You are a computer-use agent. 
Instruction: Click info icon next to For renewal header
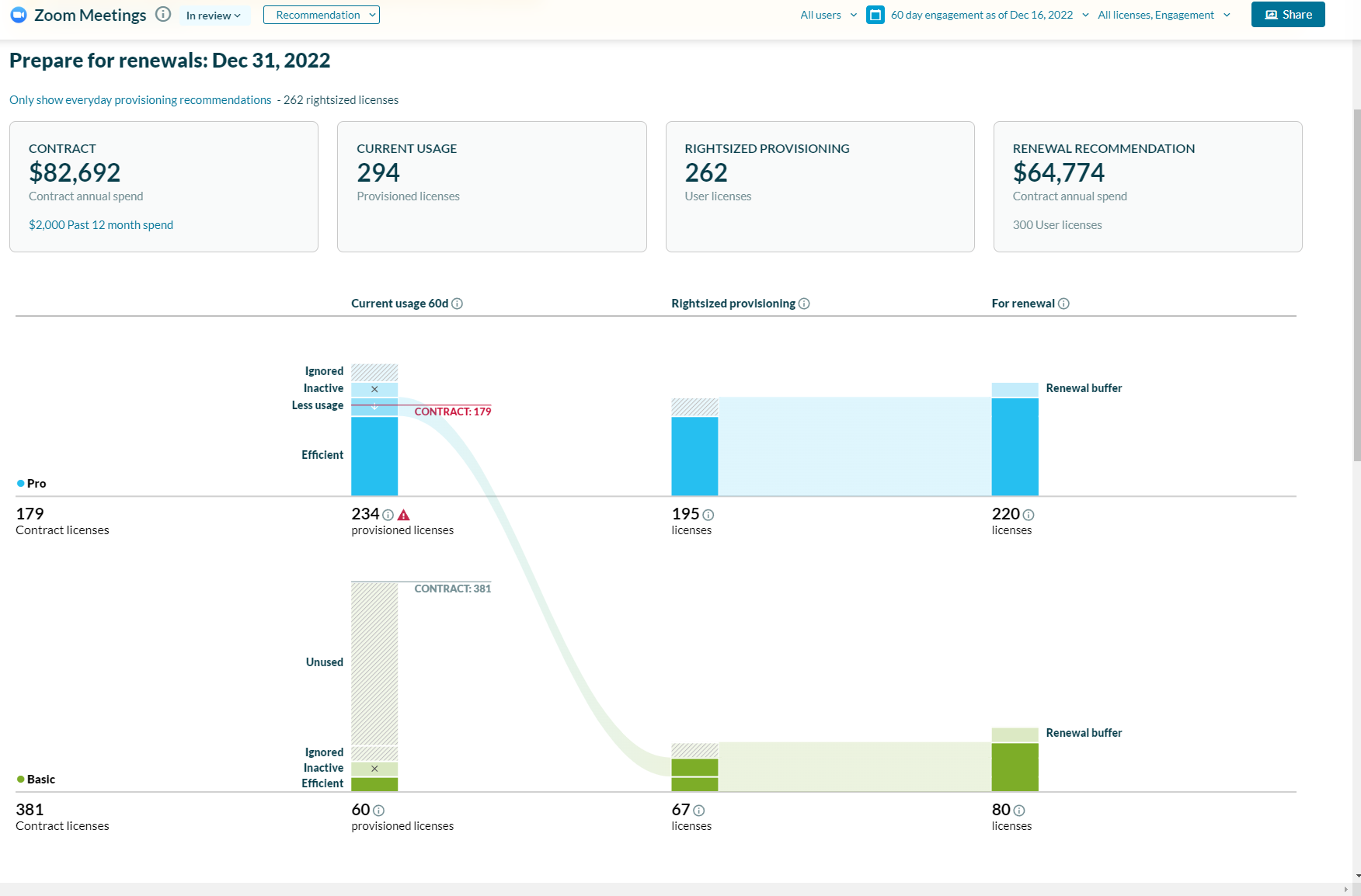point(1063,304)
